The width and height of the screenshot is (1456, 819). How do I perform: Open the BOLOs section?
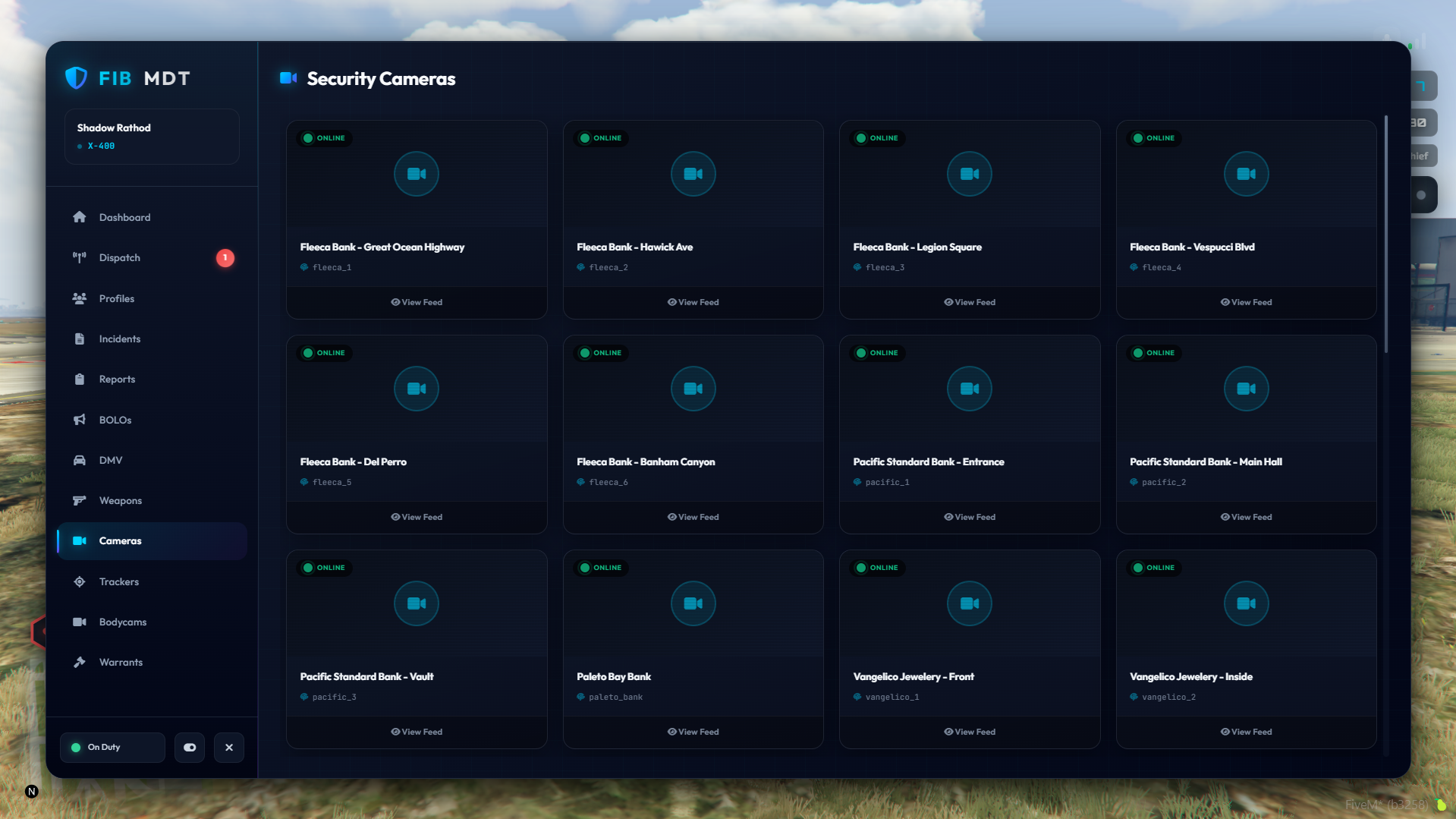click(115, 421)
